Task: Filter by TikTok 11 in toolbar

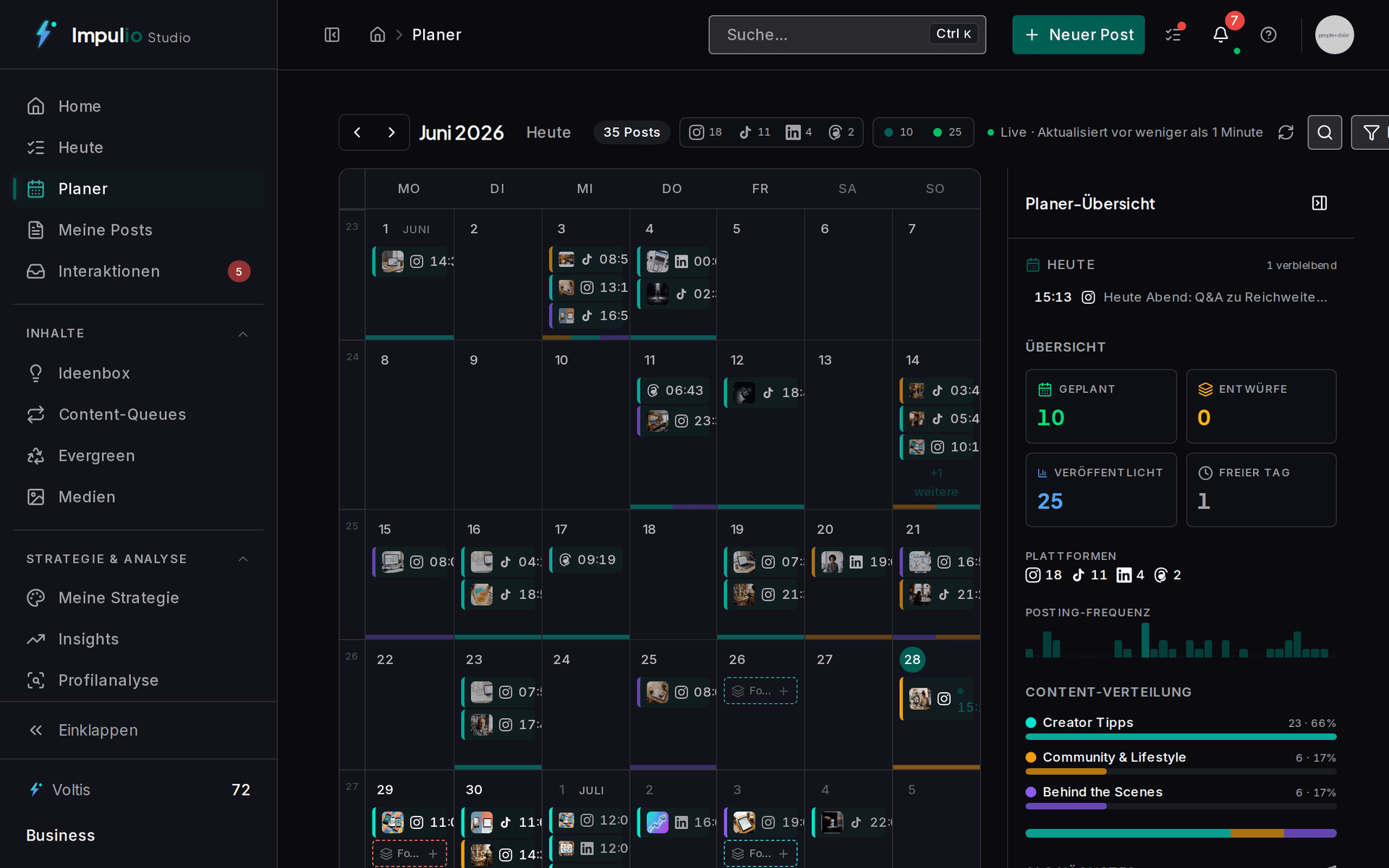Action: [754, 132]
